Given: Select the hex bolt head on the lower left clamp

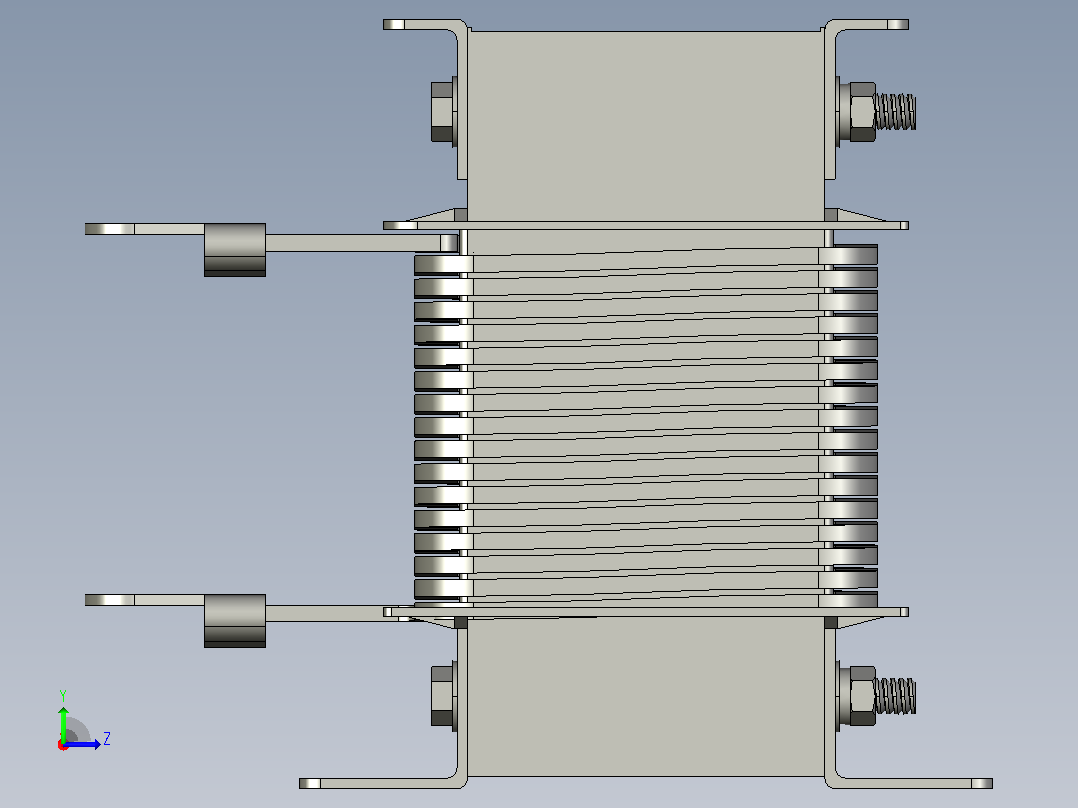Looking at the screenshot, I should 442,696.
